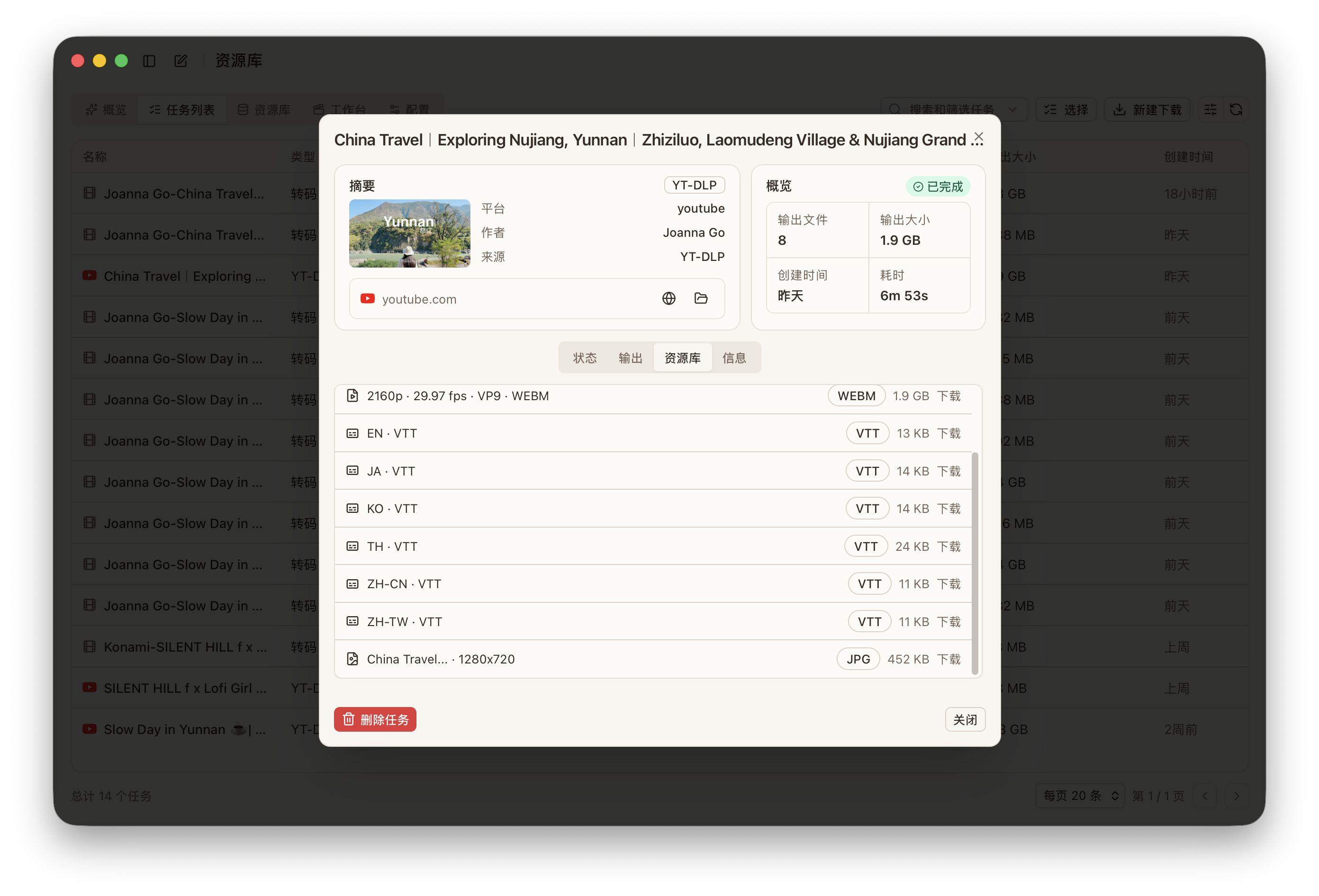Switch to the 信息 tab
This screenshot has height=896, width=1319.
pos(735,358)
